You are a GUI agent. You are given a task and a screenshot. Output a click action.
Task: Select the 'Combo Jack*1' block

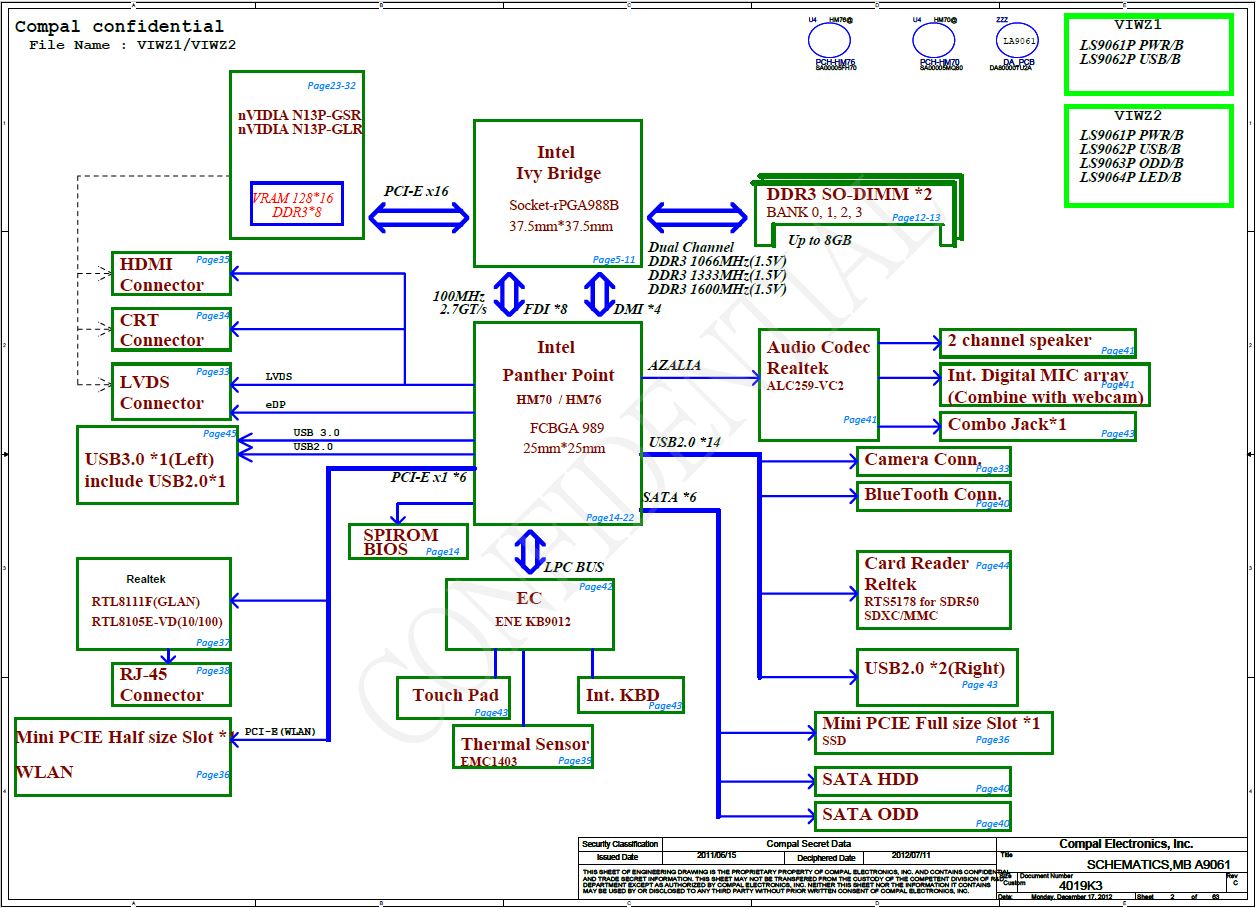tap(1038, 426)
